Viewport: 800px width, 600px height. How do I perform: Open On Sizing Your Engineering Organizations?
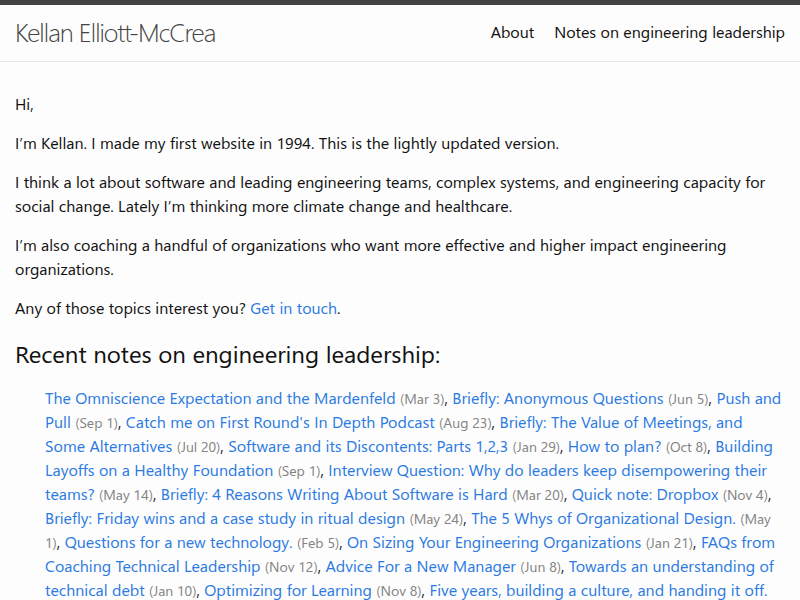pyautogui.click(x=494, y=542)
